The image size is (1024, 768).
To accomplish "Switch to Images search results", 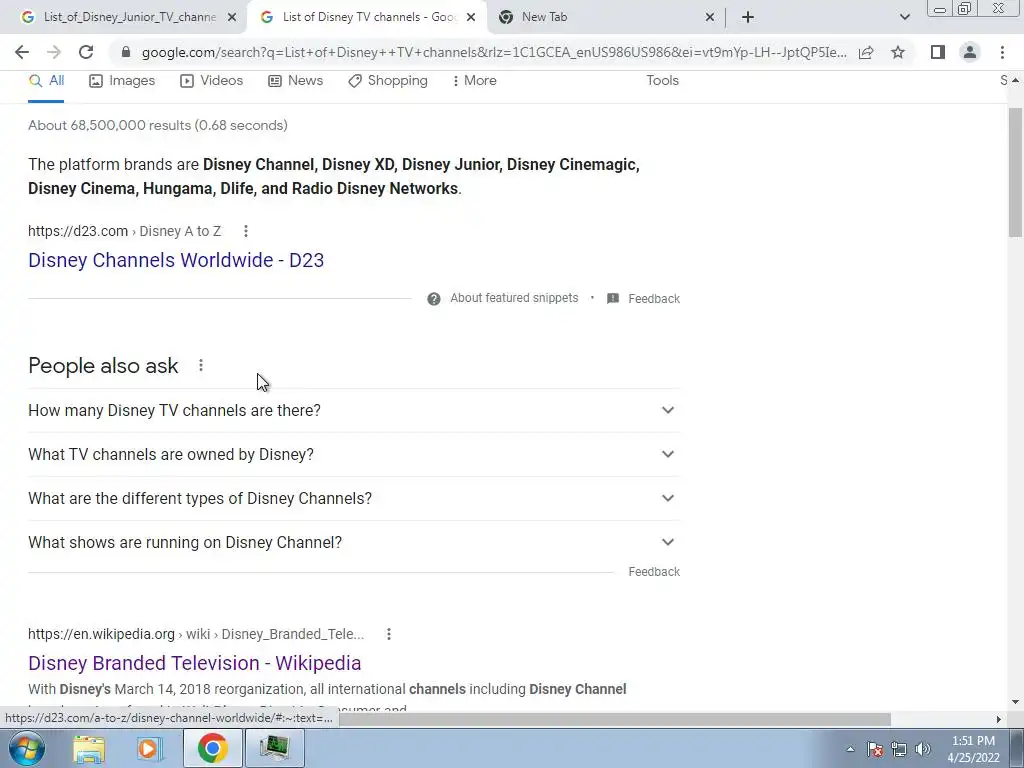I will tap(122, 80).
